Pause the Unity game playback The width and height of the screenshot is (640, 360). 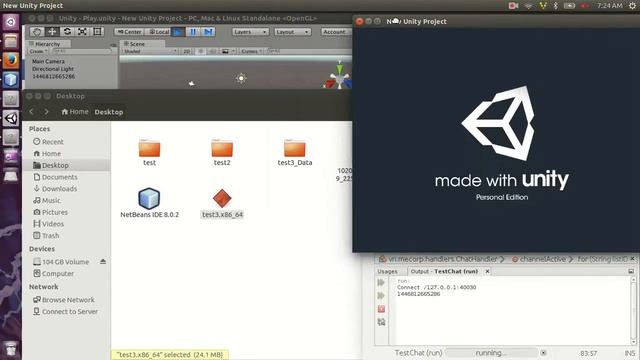(x=193, y=32)
